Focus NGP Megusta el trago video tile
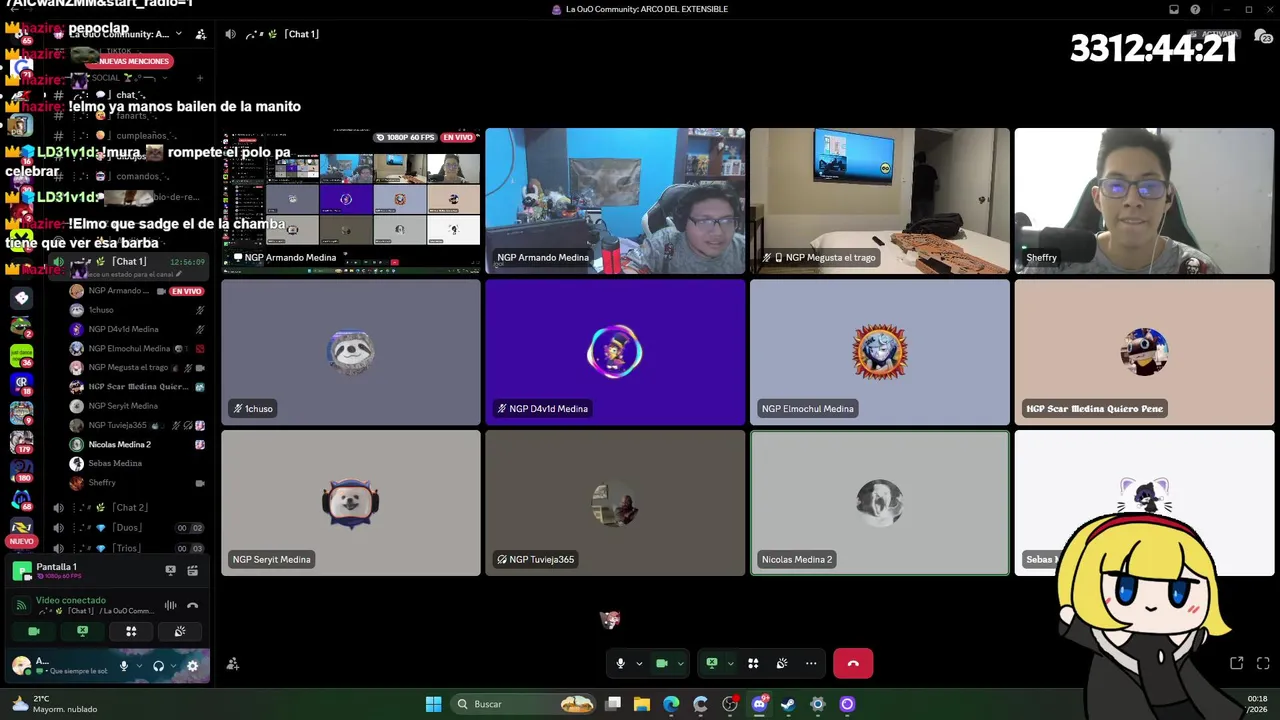This screenshot has width=1280, height=720. (x=880, y=200)
